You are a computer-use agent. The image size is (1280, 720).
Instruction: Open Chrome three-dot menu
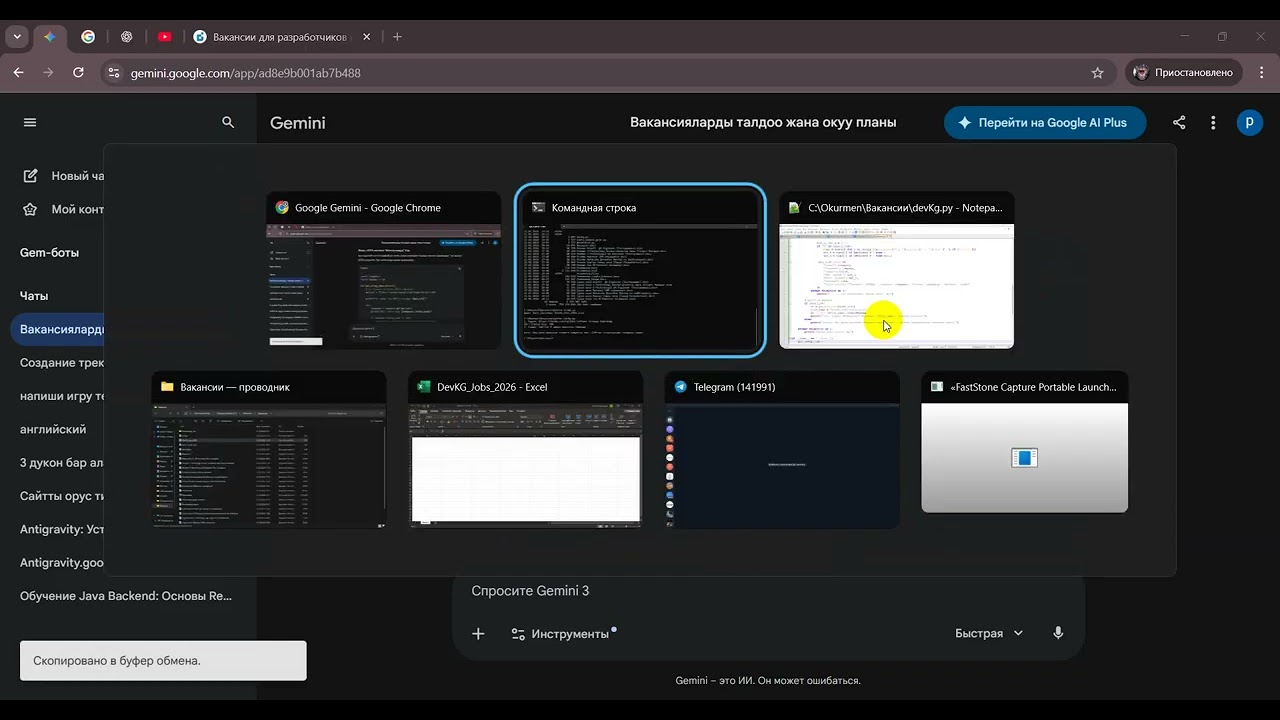tap(1261, 73)
